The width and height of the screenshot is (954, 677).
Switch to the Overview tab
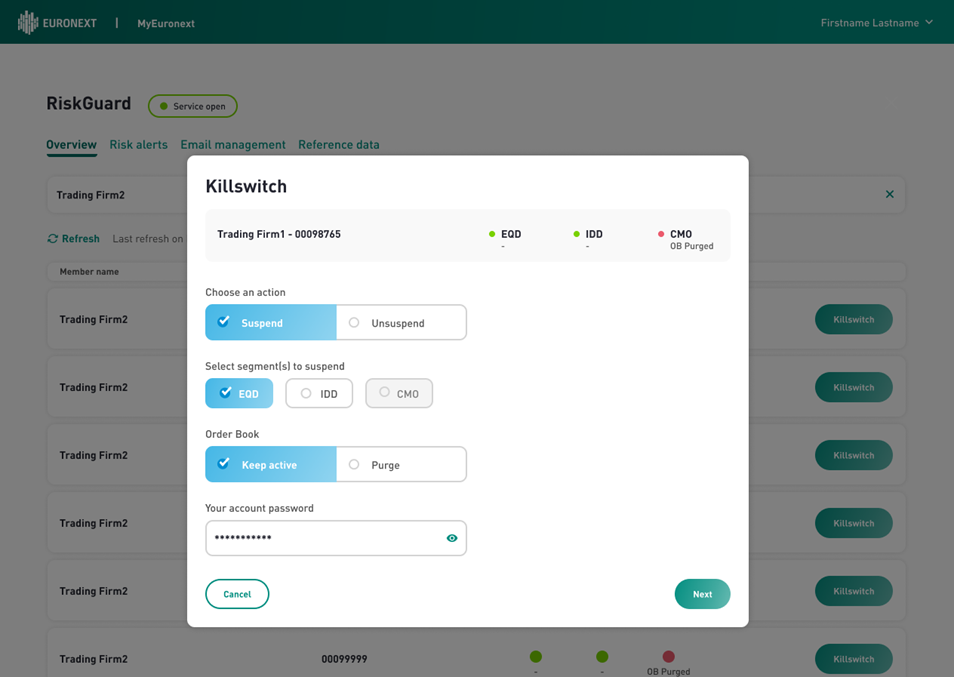click(x=71, y=145)
